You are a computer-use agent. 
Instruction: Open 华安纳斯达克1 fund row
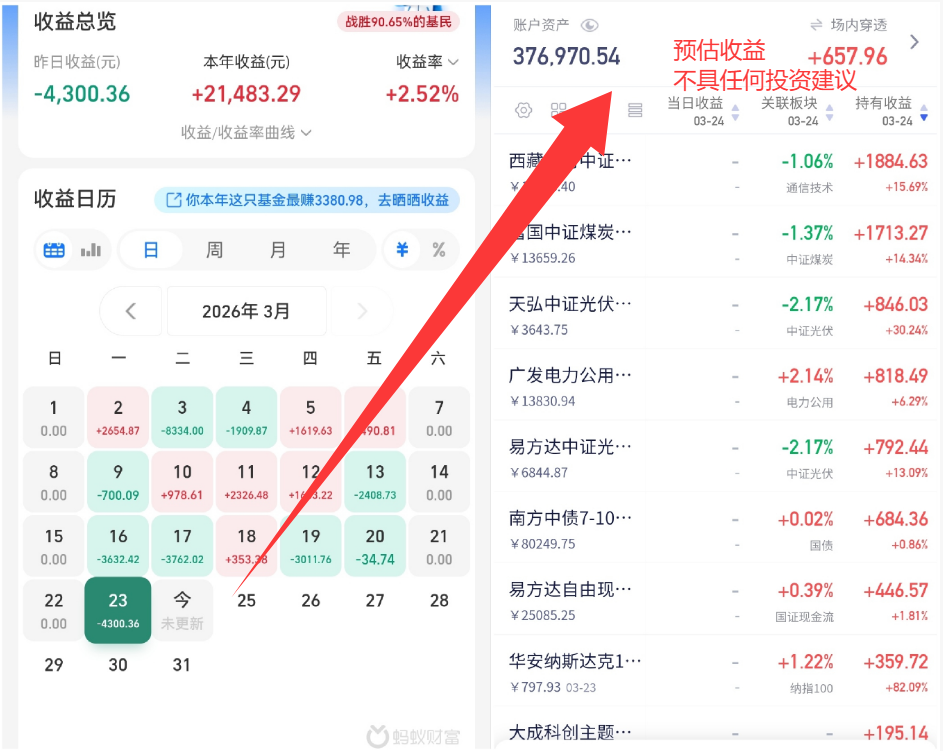(716, 671)
